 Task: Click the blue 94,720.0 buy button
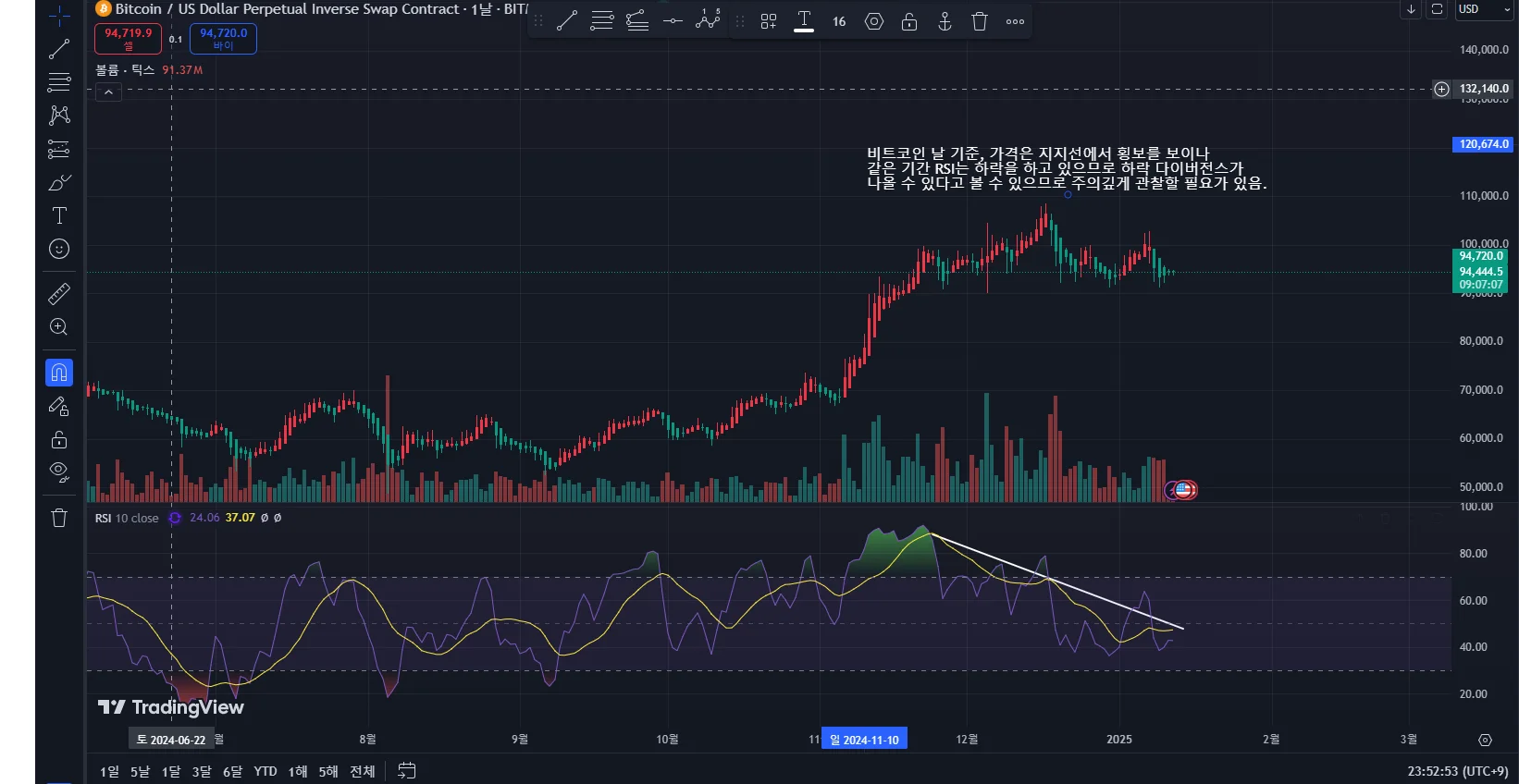coord(223,38)
